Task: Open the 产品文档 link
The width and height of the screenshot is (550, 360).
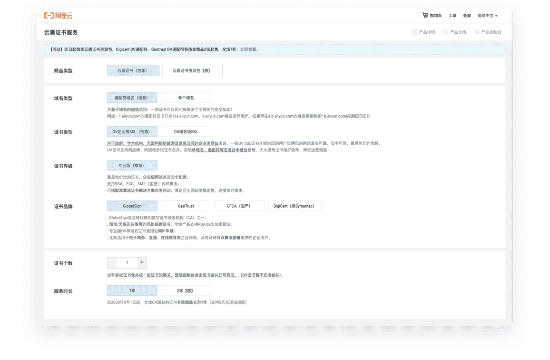Action: coord(455,32)
